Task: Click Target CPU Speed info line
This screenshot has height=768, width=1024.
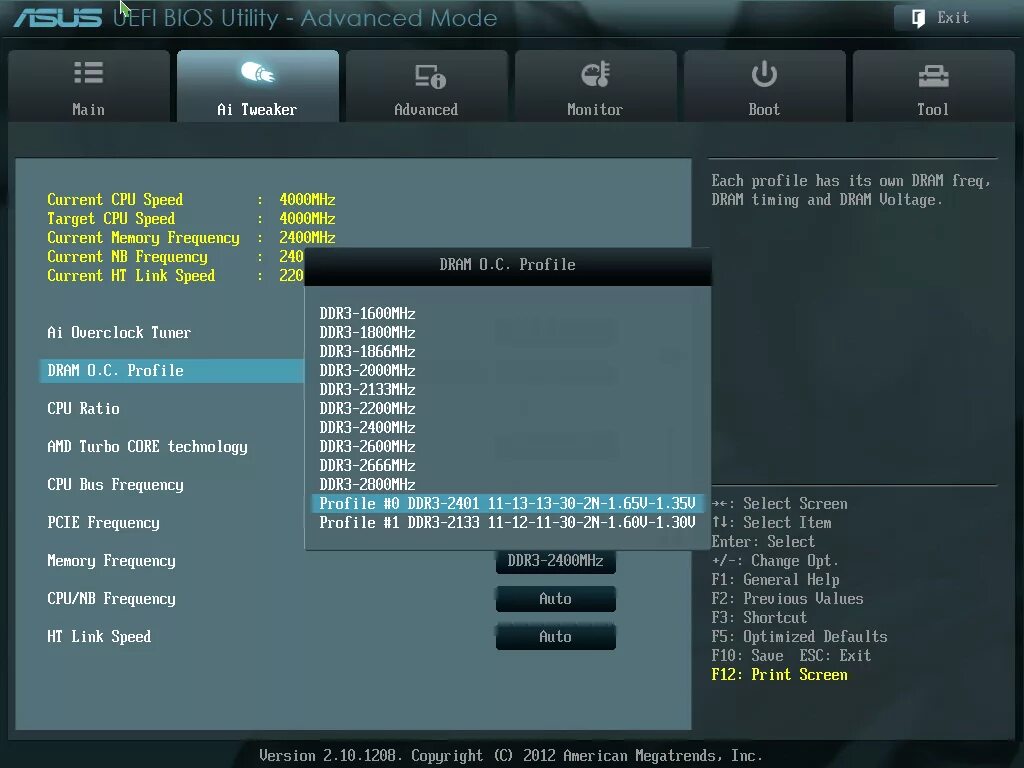Action: 191,218
